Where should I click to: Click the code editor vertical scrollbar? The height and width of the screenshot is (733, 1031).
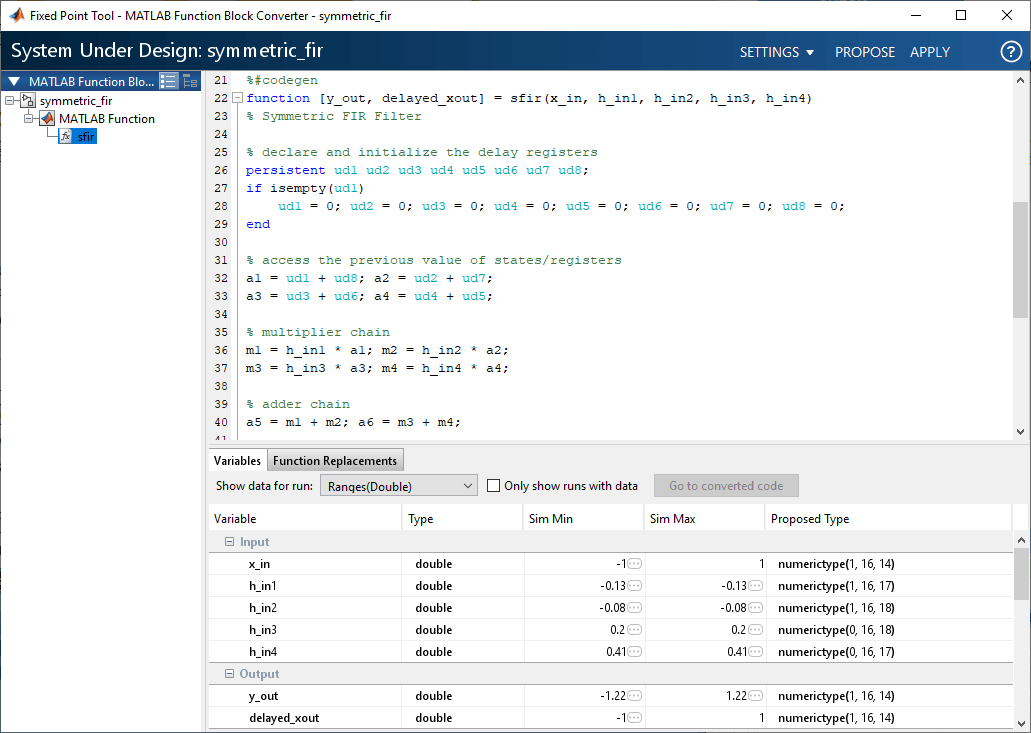coord(1020,260)
